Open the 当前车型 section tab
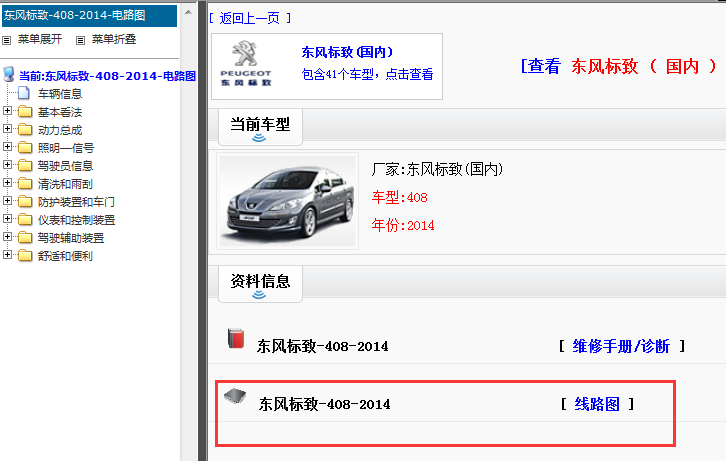 pyautogui.click(x=260, y=127)
